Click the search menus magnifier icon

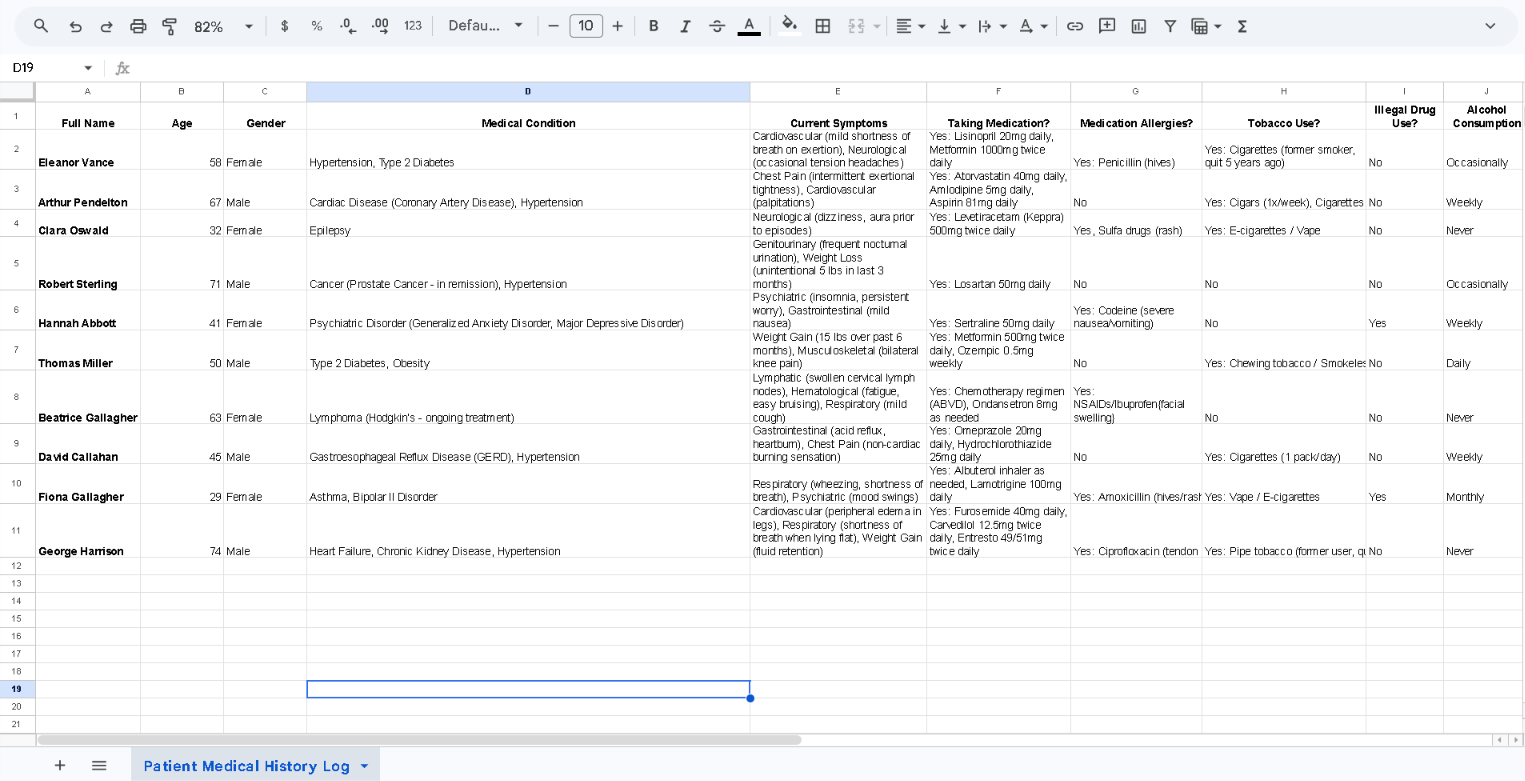pyautogui.click(x=41, y=26)
